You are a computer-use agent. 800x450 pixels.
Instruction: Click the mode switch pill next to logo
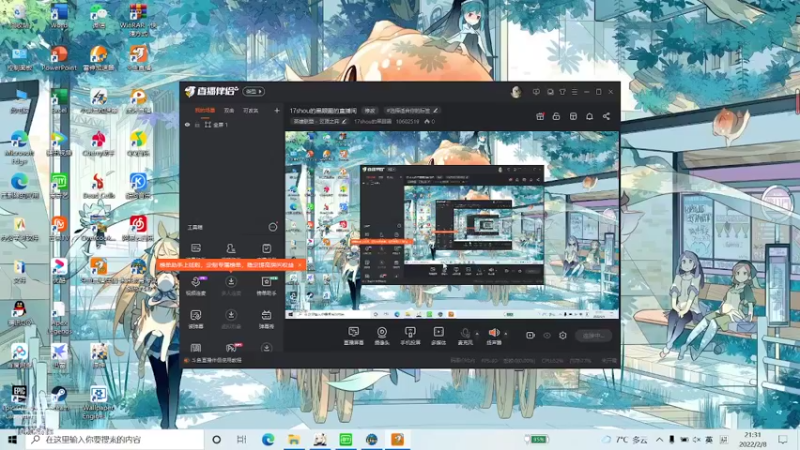point(254,91)
